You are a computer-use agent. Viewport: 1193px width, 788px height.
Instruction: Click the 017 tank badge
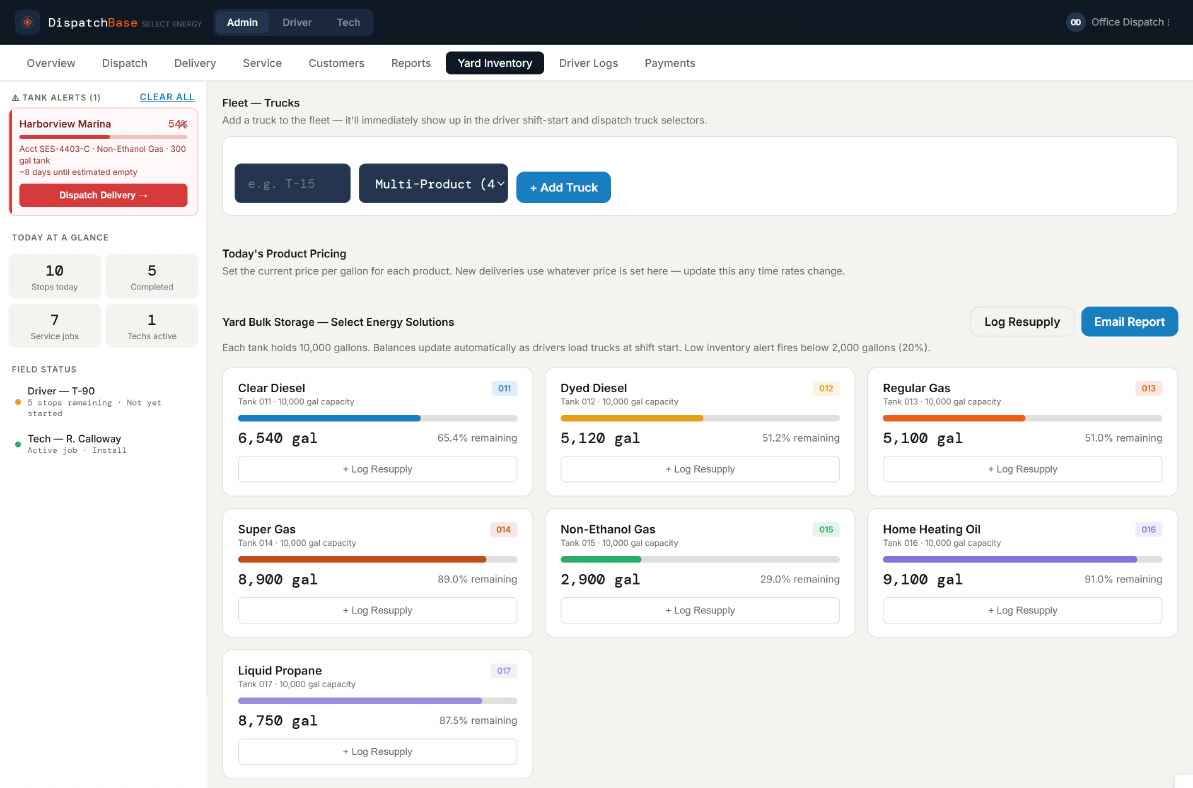pyautogui.click(x=504, y=671)
